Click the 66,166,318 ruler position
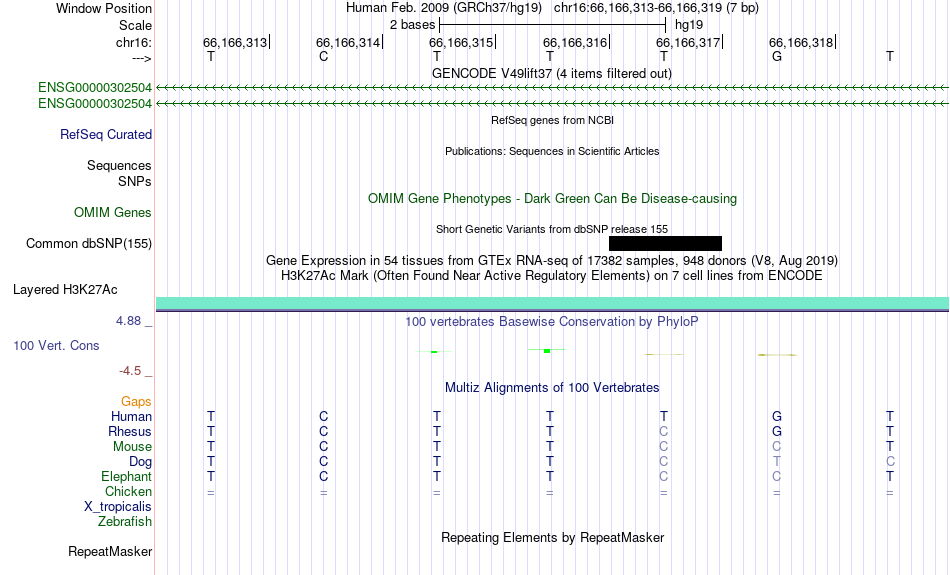 [803, 42]
